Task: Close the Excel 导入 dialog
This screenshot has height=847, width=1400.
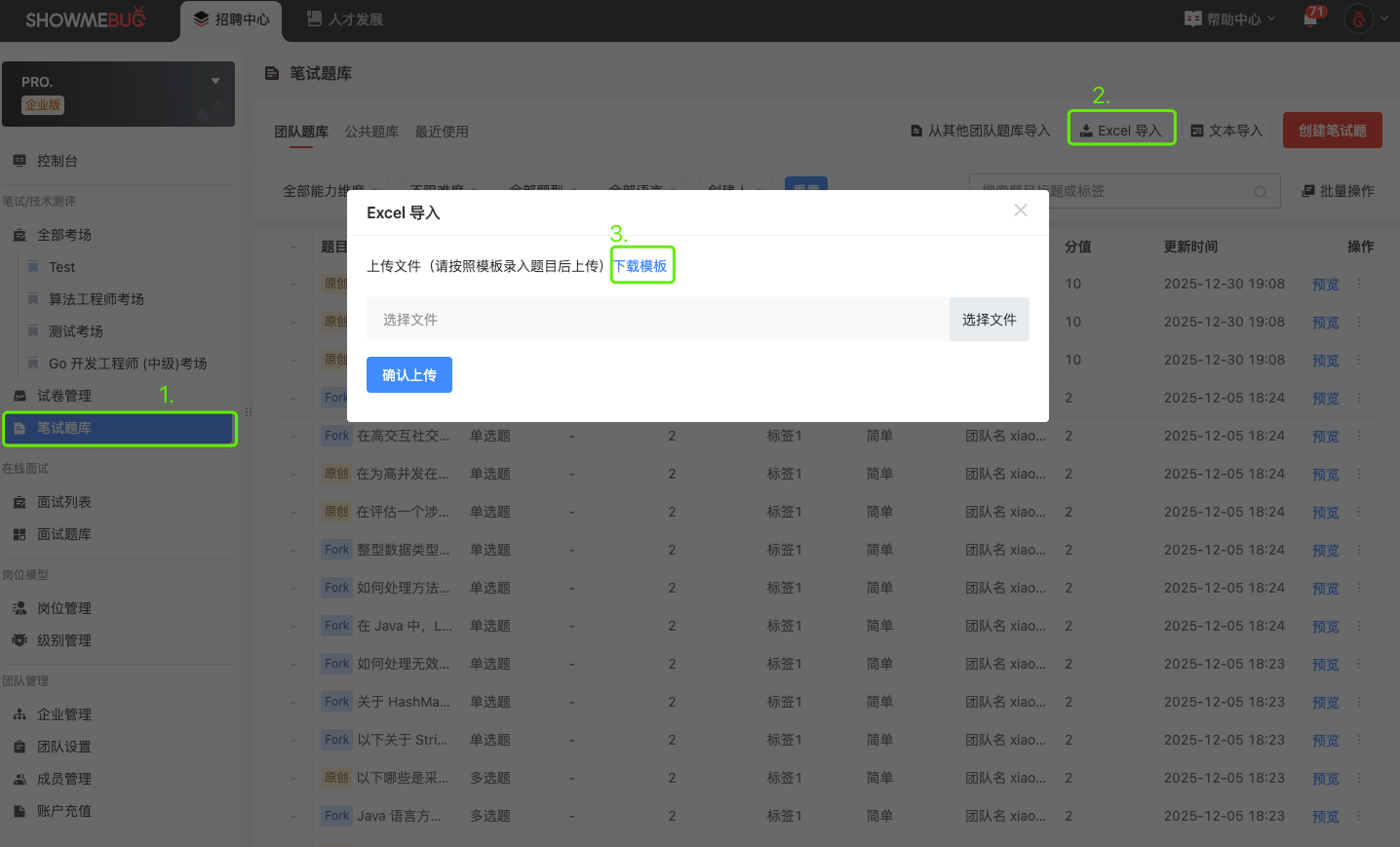Action: click(1021, 211)
